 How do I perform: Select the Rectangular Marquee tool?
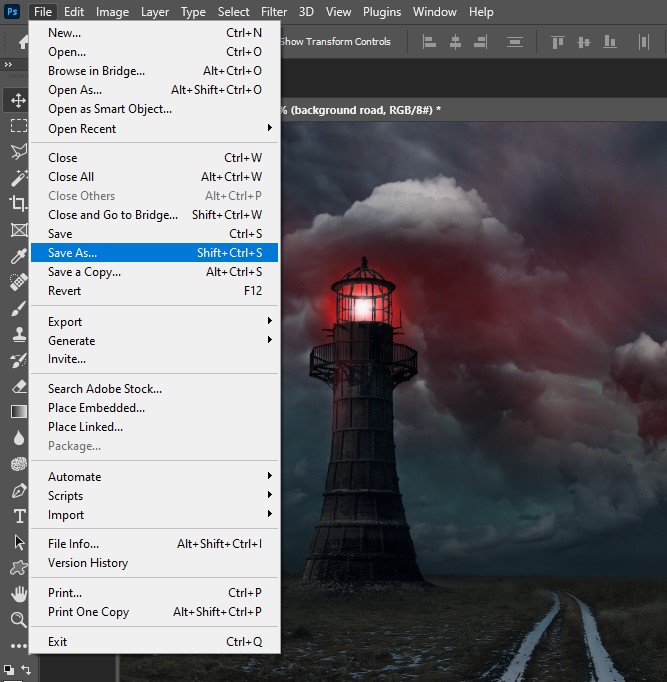pos(18,126)
